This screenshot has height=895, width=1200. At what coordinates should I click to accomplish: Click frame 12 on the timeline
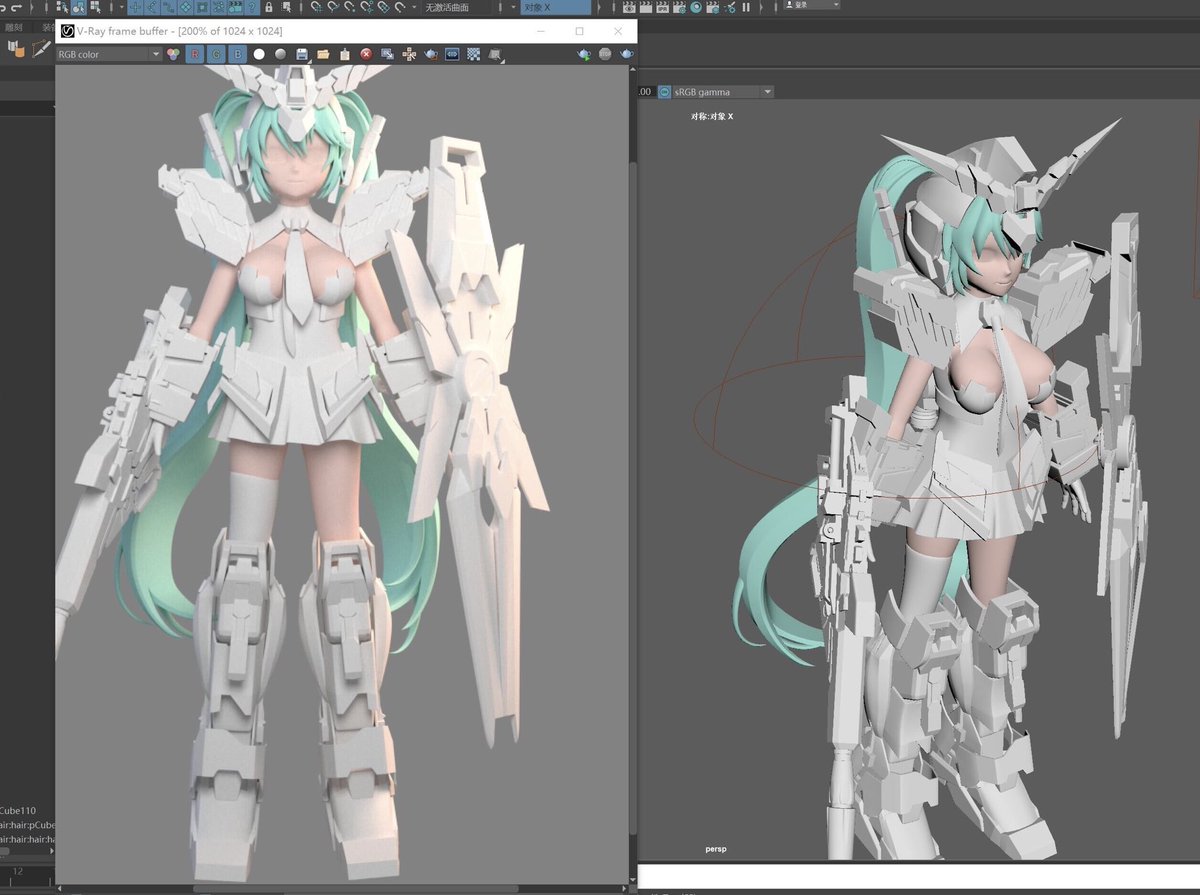click(x=17, y=872)
